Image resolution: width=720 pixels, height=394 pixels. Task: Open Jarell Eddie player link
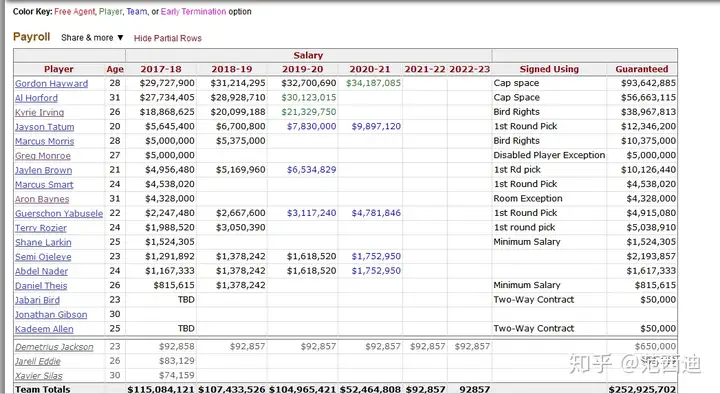tap(38, 361)
